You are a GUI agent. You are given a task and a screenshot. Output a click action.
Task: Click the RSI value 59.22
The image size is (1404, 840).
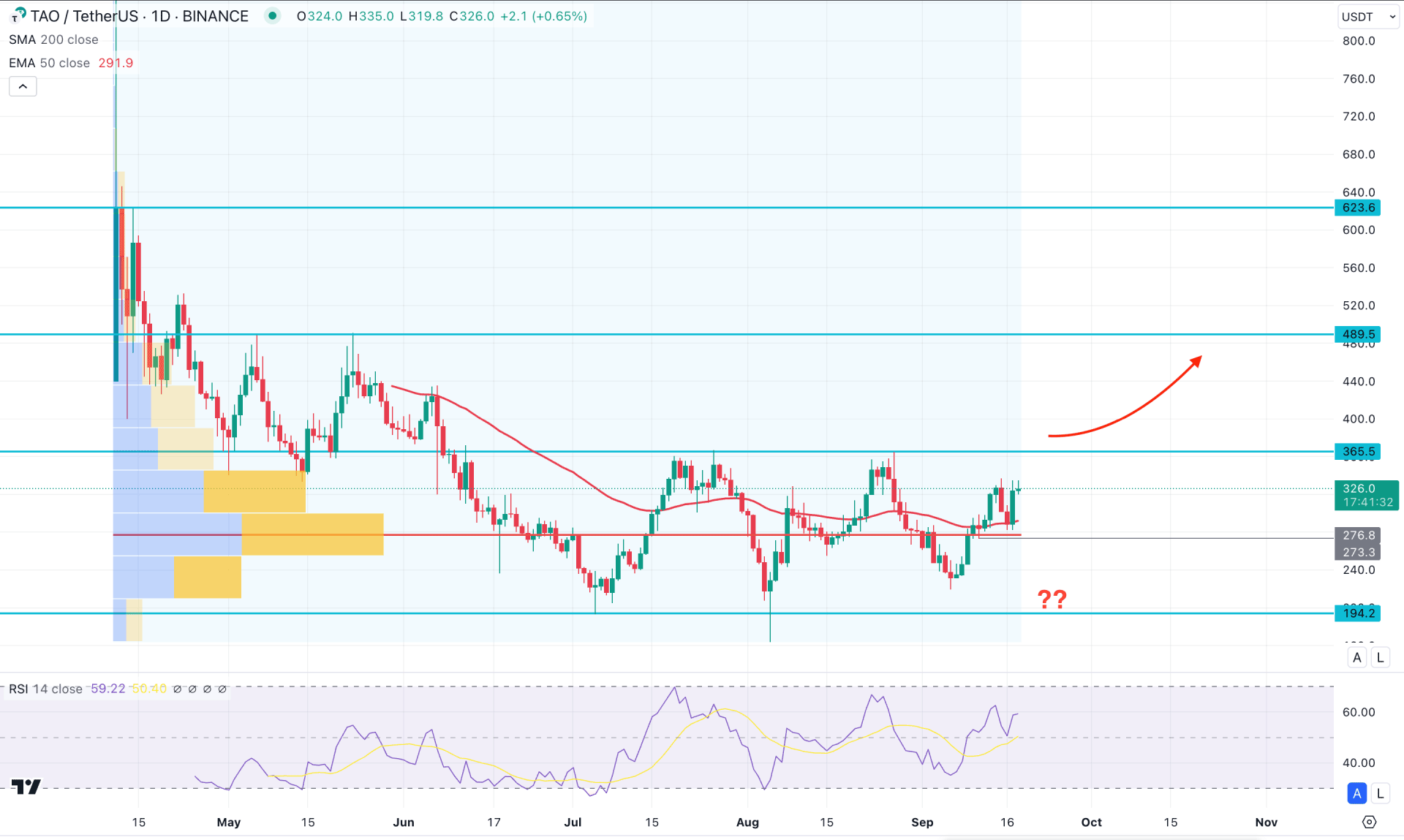coord(108,689)
